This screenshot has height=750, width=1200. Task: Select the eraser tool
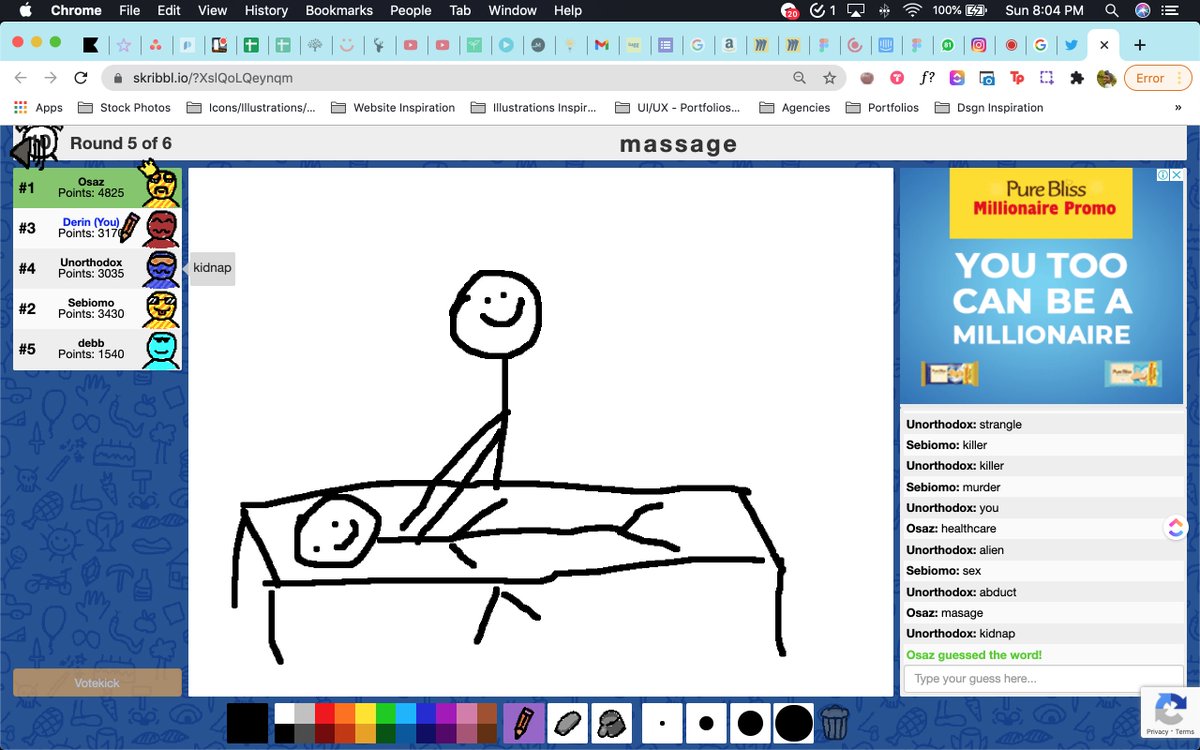point(568,723)
